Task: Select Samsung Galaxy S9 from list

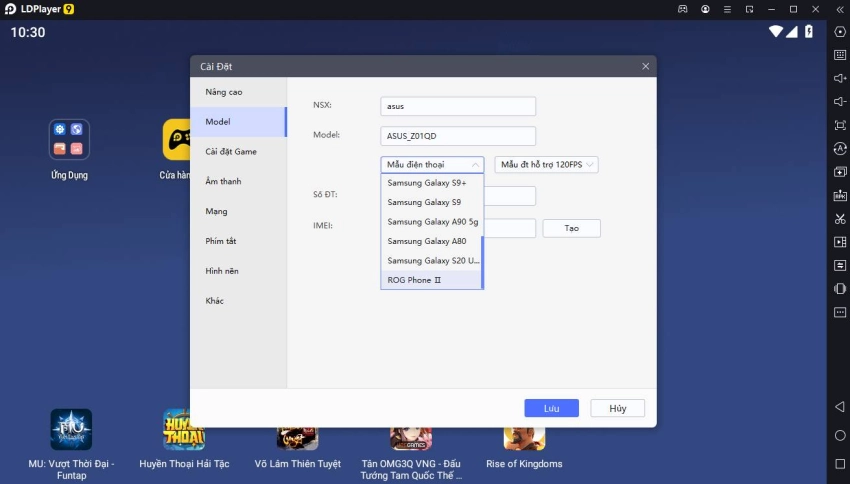Action: coord(431,202)
